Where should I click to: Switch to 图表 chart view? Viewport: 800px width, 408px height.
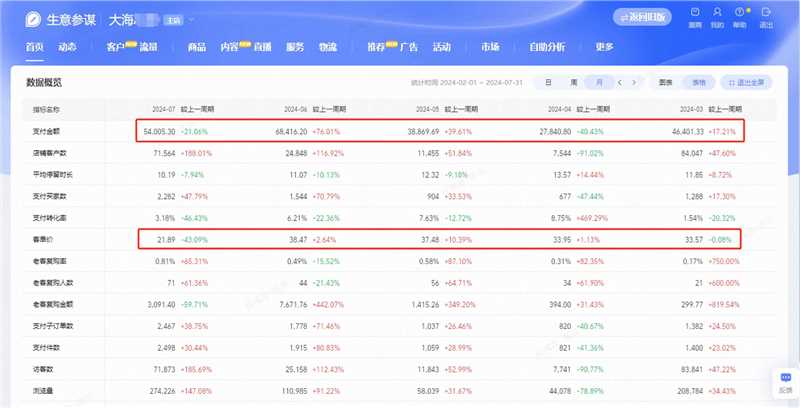click(x=665, y=83)
